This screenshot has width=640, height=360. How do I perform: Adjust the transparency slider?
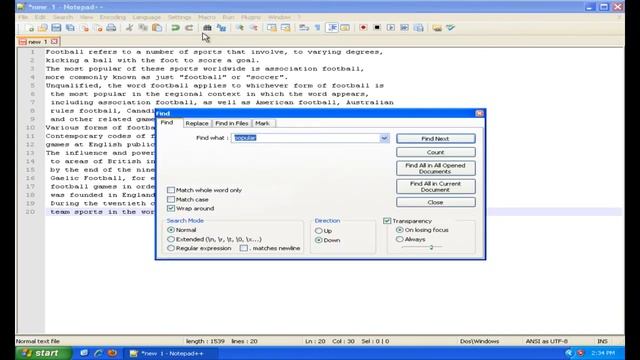(431, 247)
